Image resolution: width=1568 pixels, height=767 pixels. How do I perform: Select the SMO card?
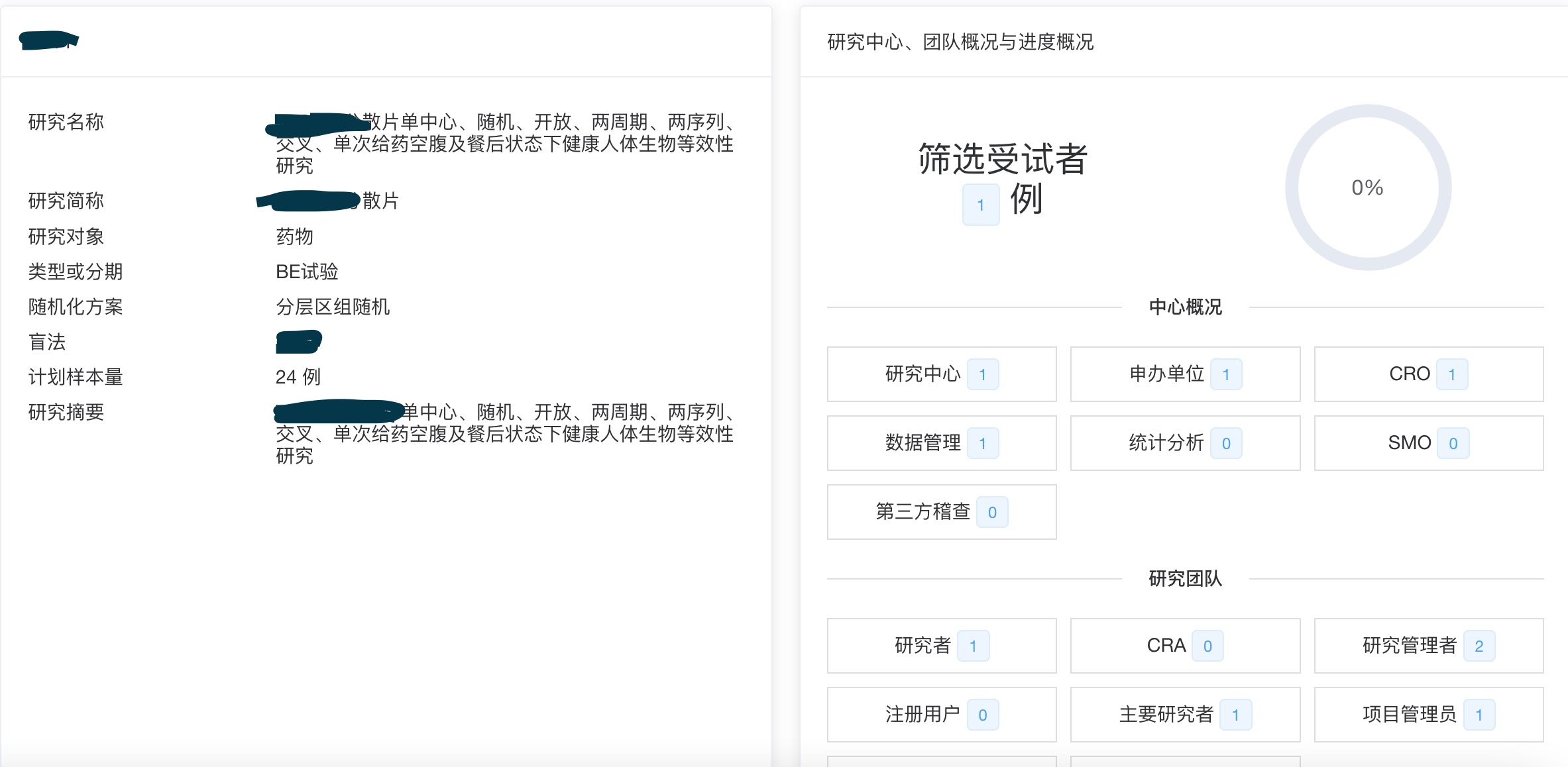[1428, 442]
